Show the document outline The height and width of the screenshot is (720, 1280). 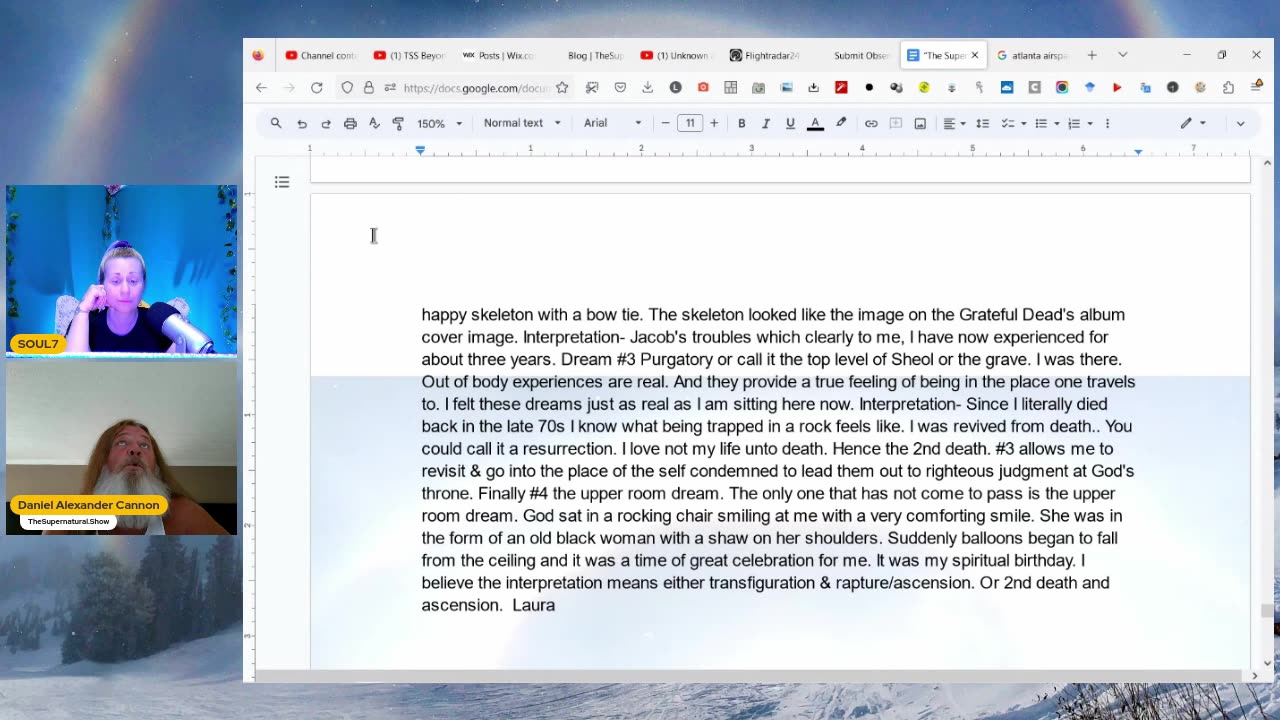tap(282, 182)
